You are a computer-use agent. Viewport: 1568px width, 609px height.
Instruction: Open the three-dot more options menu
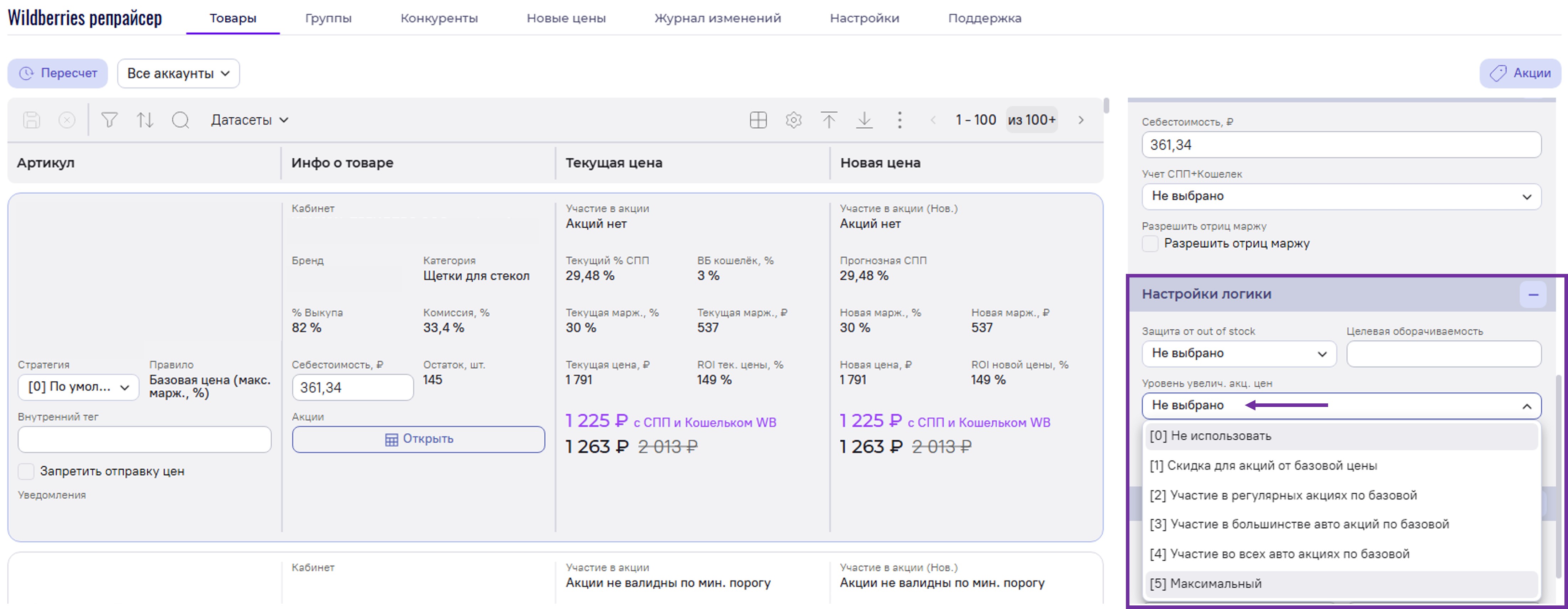(900, 120)
